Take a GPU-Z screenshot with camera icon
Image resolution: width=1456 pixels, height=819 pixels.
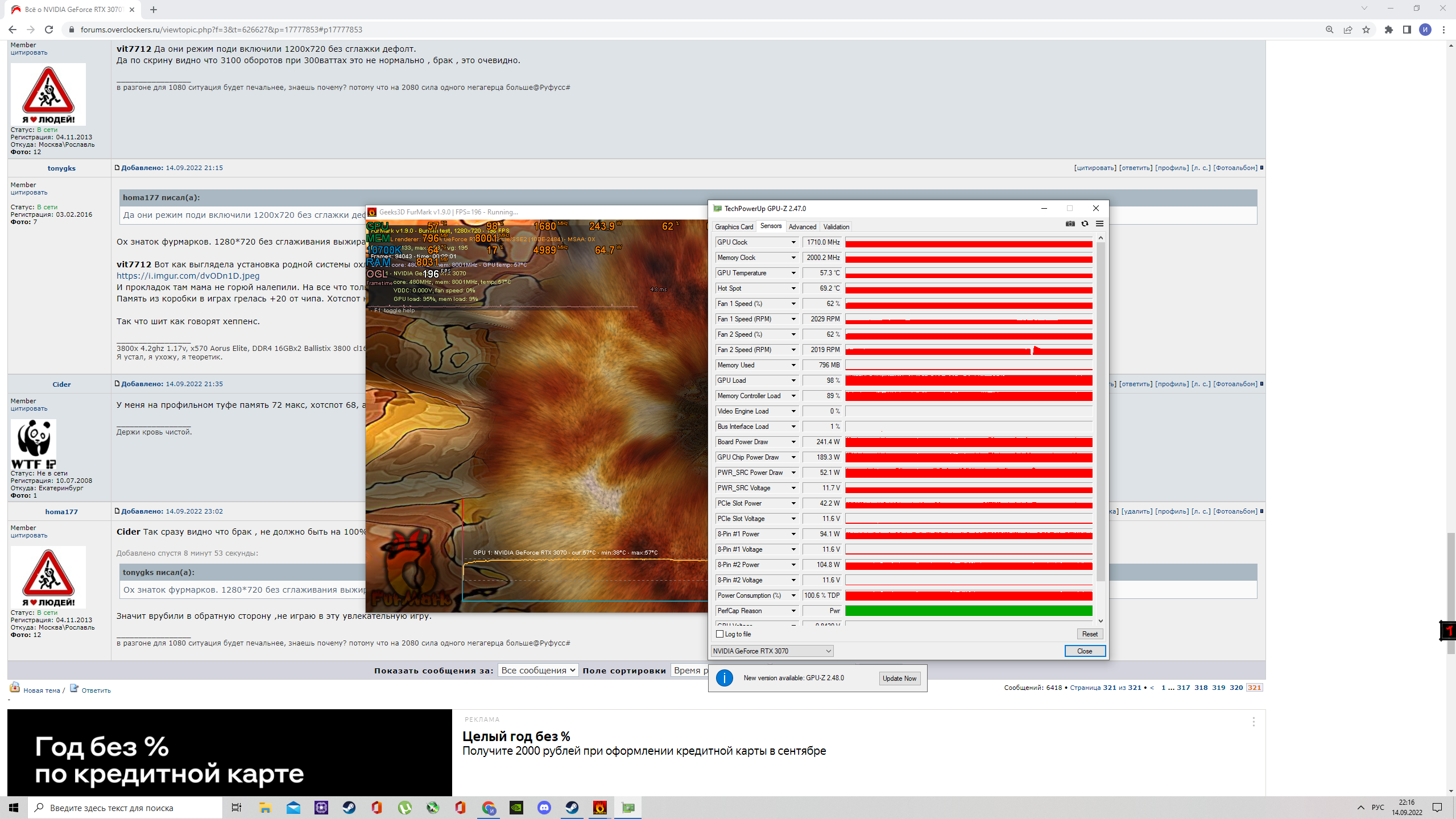coord(1070,224)
